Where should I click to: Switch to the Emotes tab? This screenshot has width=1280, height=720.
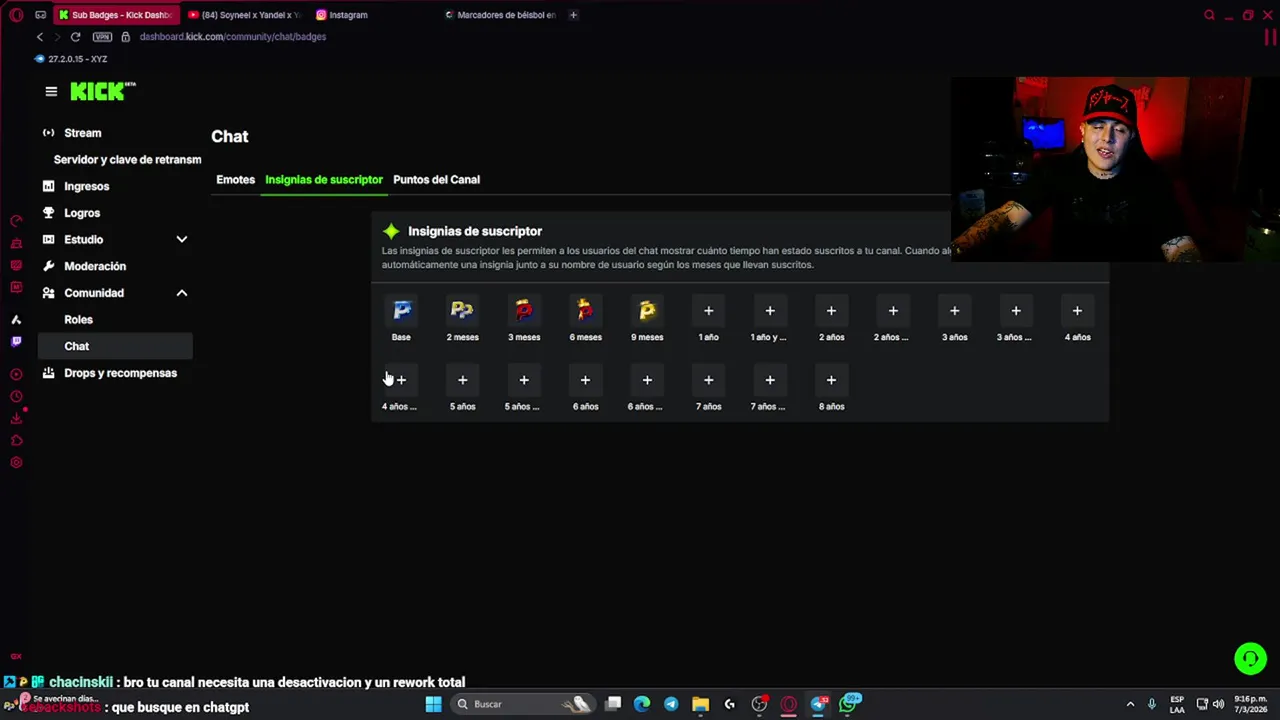point(235,180)
